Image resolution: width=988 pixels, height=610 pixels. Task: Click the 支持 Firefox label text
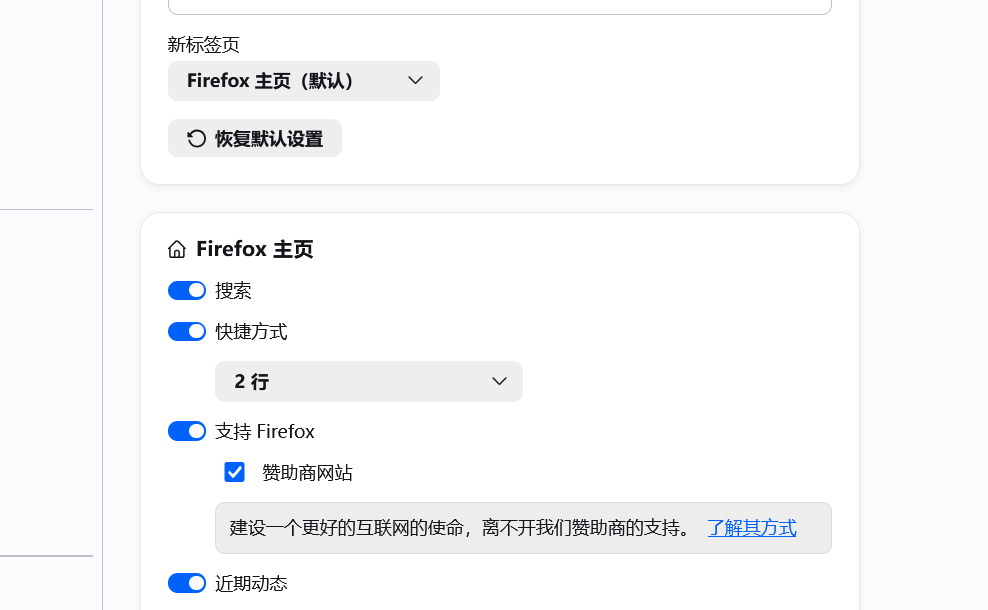point(265,432)
